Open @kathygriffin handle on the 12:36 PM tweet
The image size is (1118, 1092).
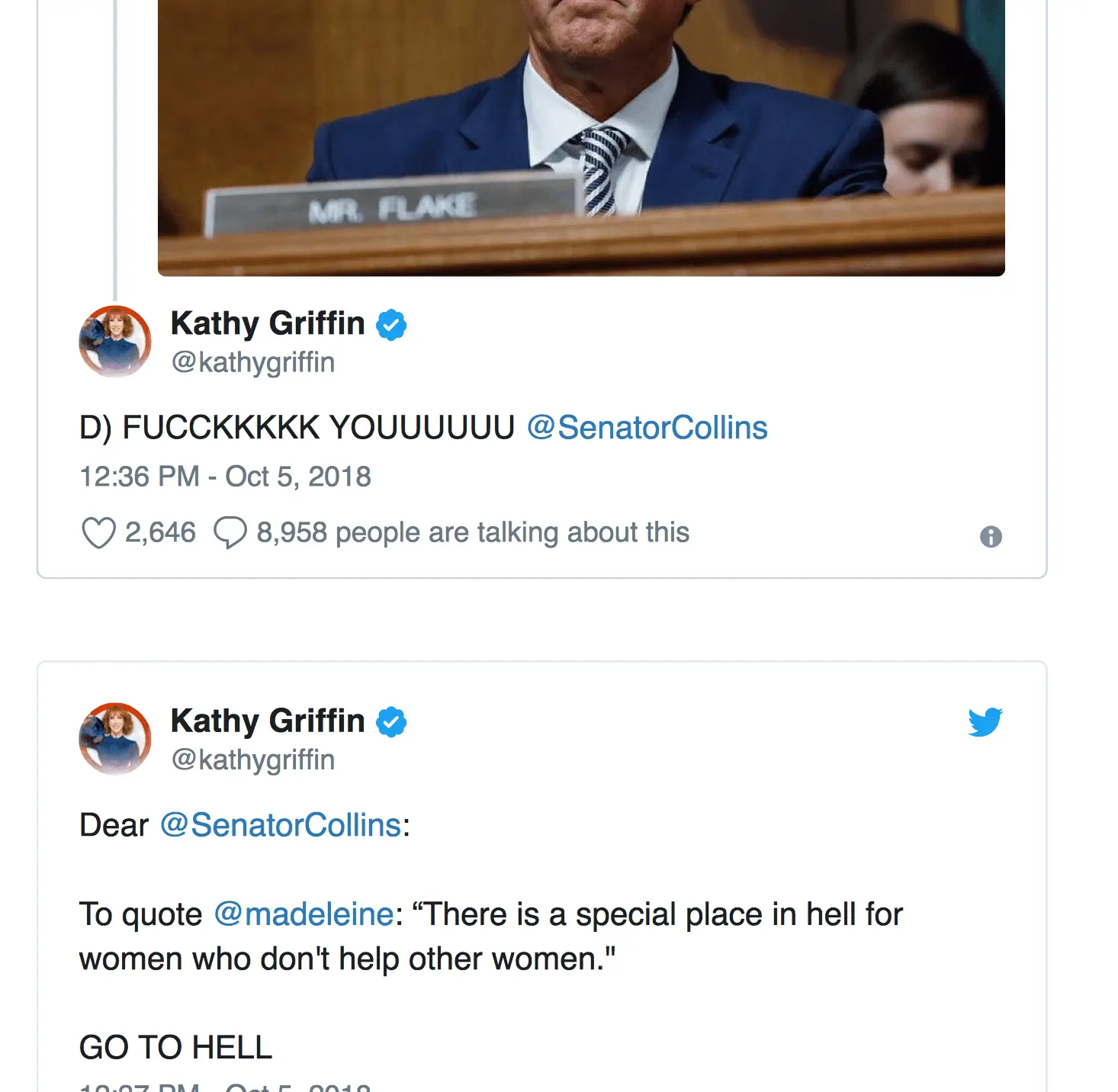coord(253,362)
